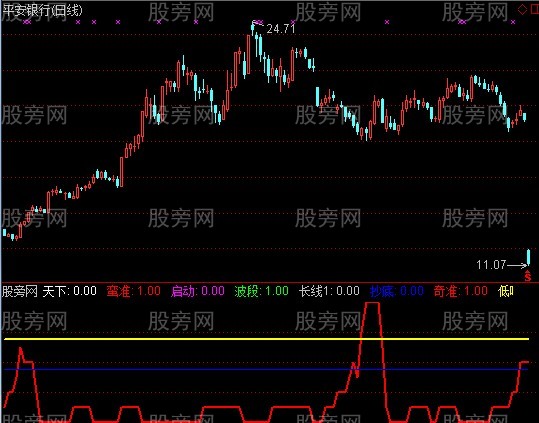Select the blue horizontal indicator line

266,369
